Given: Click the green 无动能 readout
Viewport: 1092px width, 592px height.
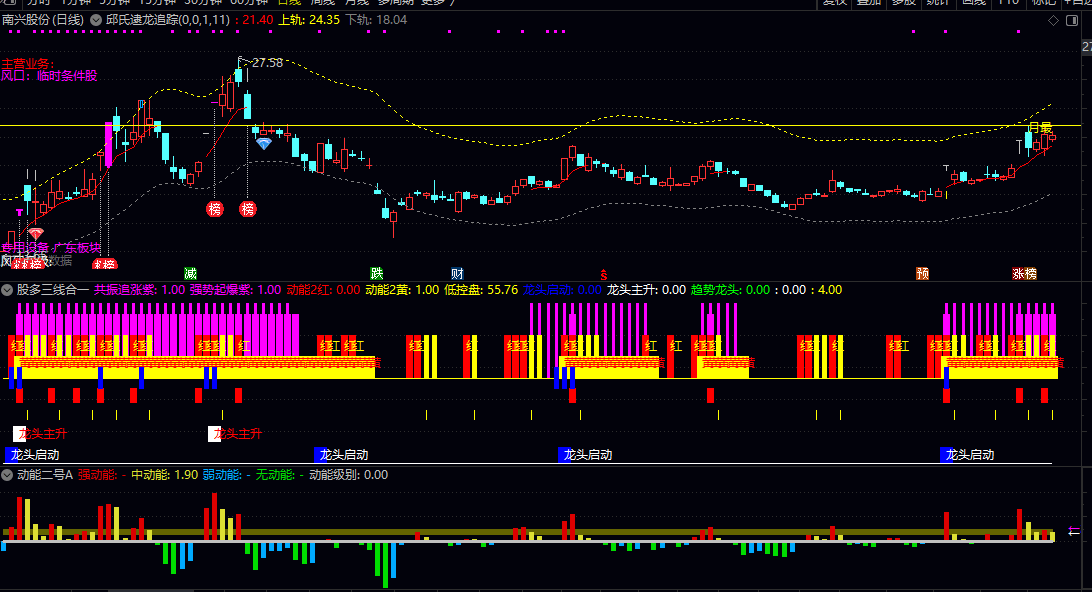Looking at the screenshot, I should (280, 475).
